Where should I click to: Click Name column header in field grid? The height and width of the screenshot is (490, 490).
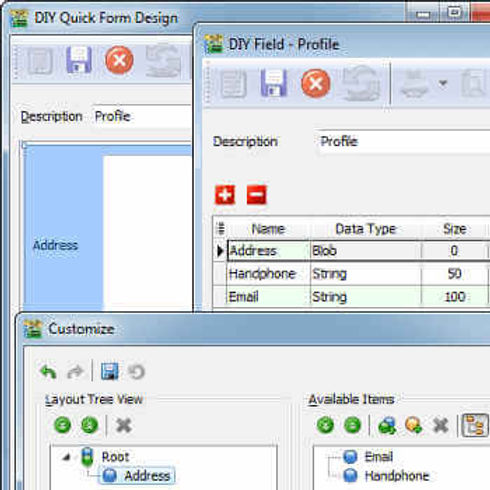[x=268, y=229]
